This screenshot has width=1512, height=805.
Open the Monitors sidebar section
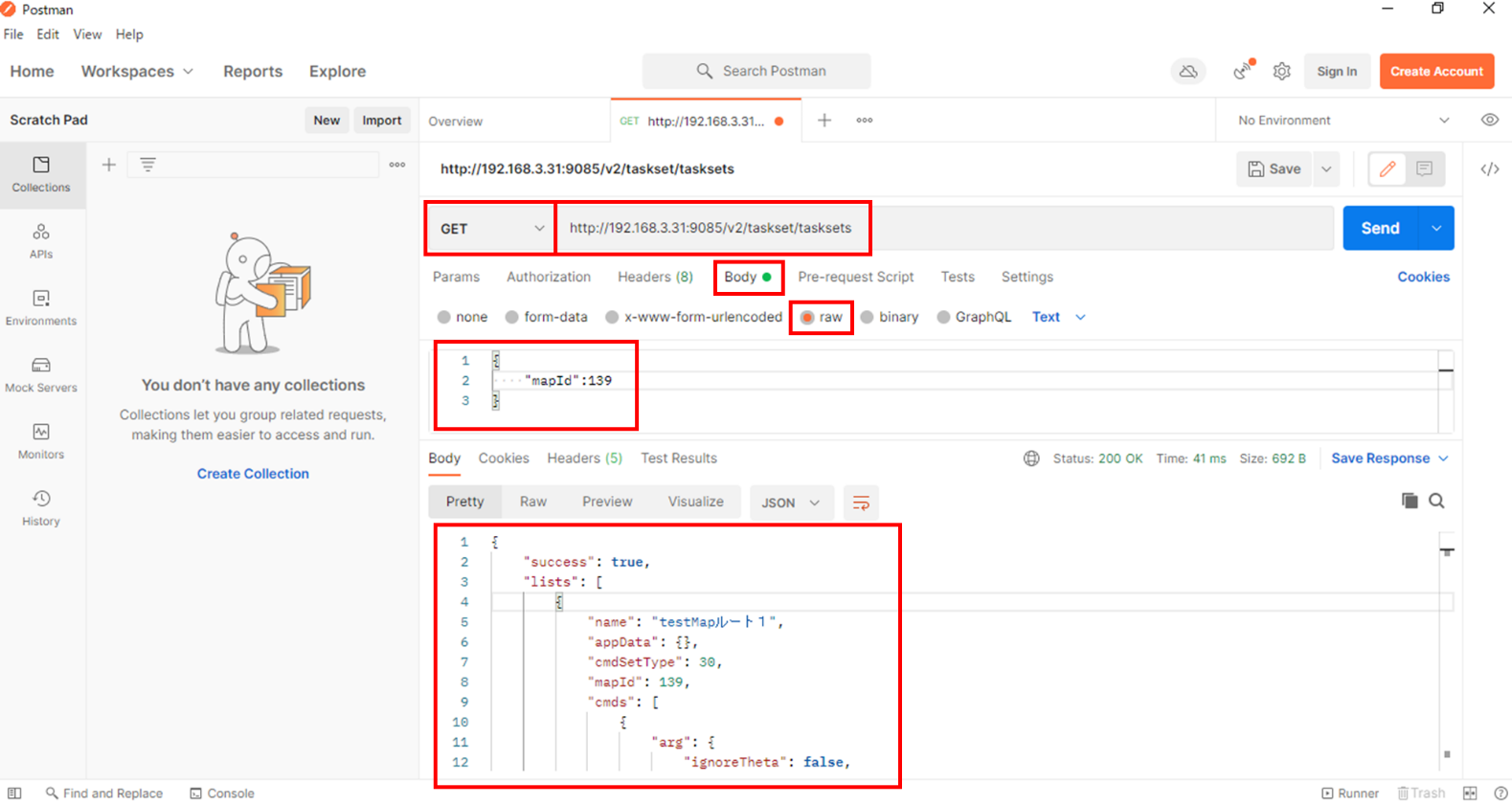coord(41,441)
